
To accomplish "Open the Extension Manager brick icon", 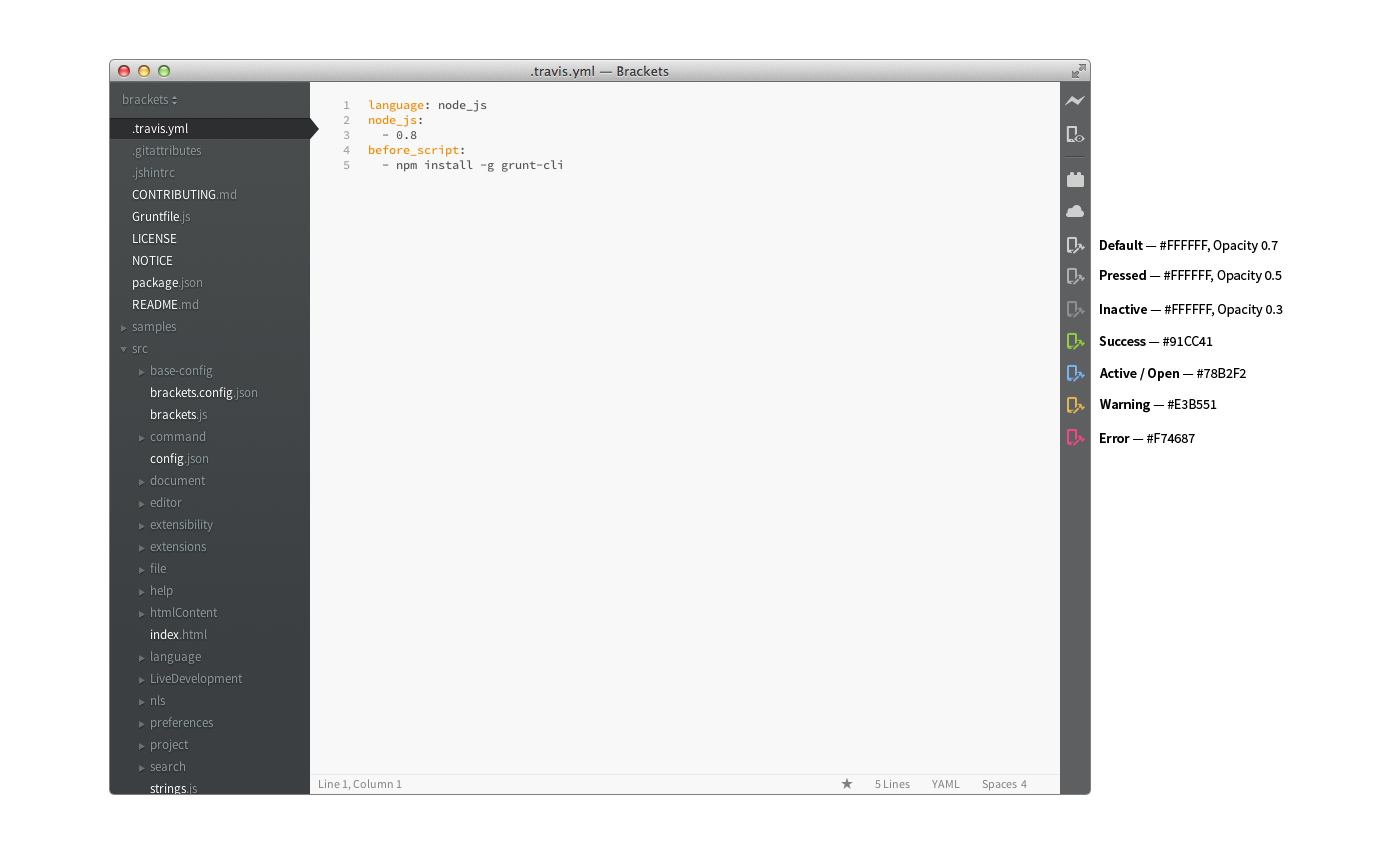I will (1075, 180).
